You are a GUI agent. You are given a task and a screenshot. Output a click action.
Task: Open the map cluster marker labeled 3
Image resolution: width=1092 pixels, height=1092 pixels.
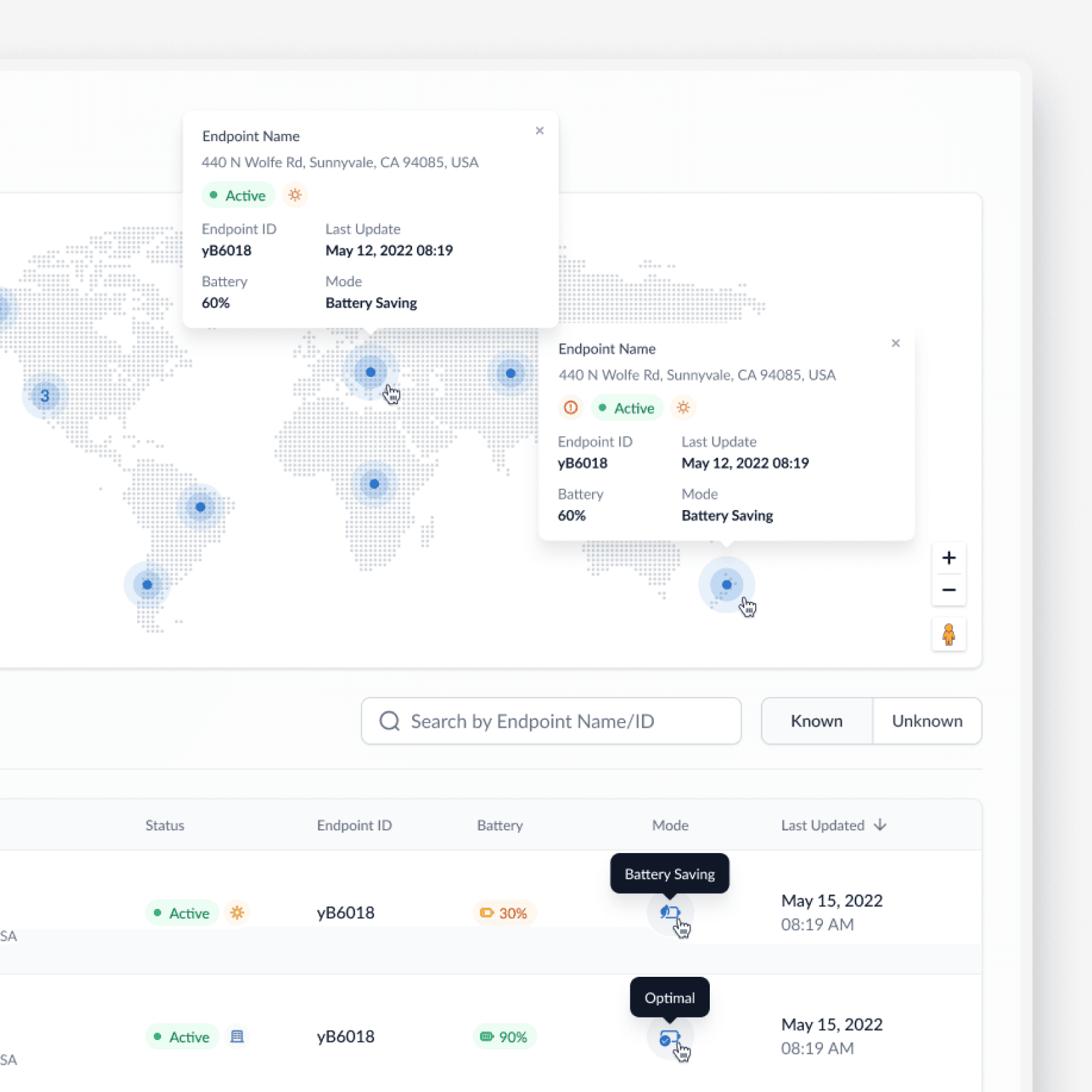coord(45,396)
